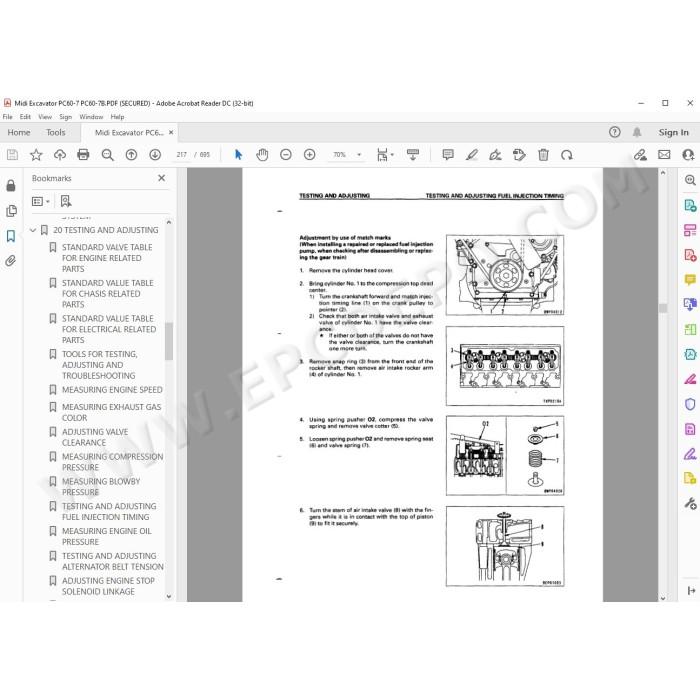The width and height of the screenshot is (700, 700).
Task: Open the View menu
Action: pos(45,117)
